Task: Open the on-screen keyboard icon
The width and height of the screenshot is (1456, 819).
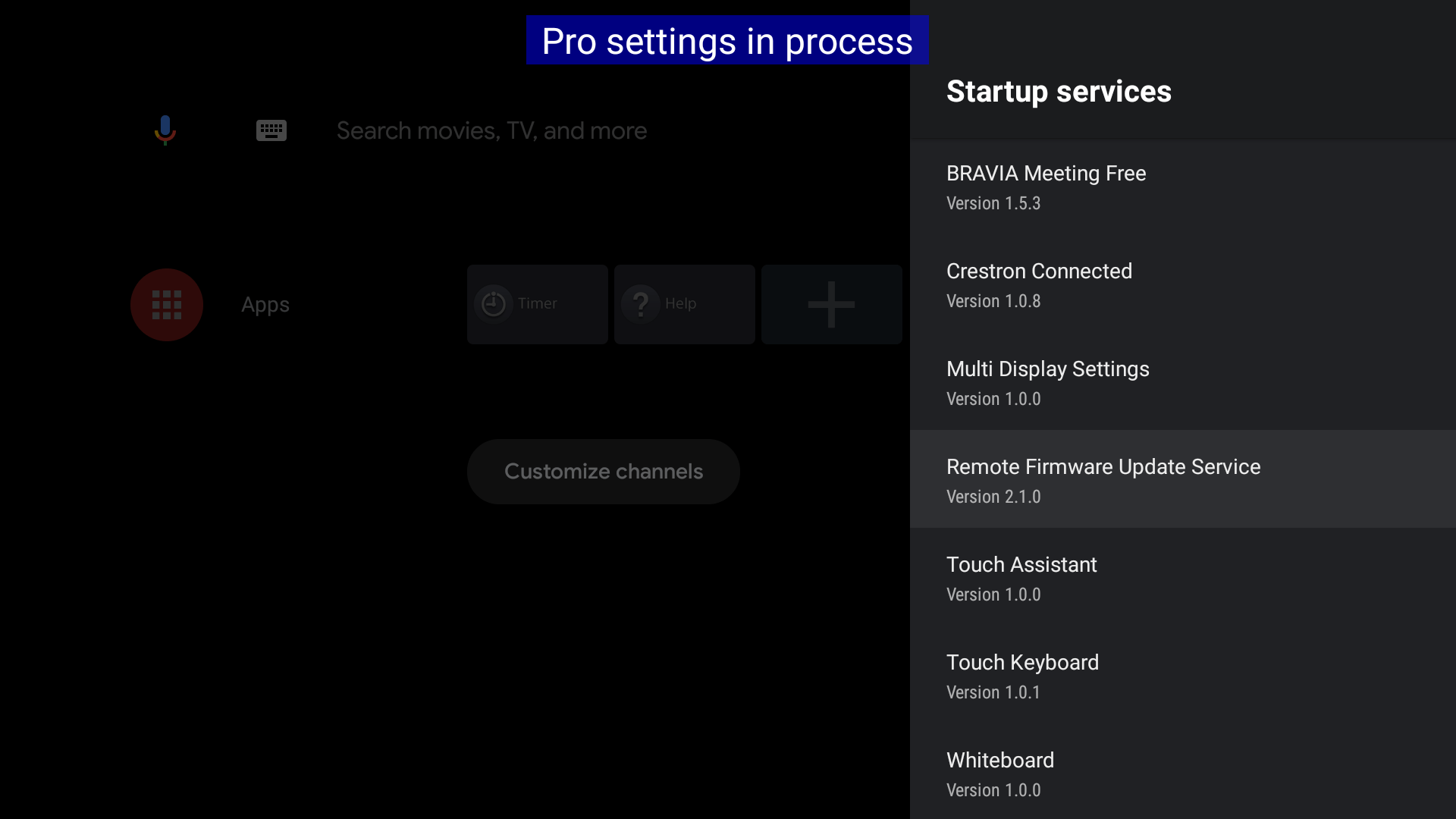Action: tap(271, 130)
